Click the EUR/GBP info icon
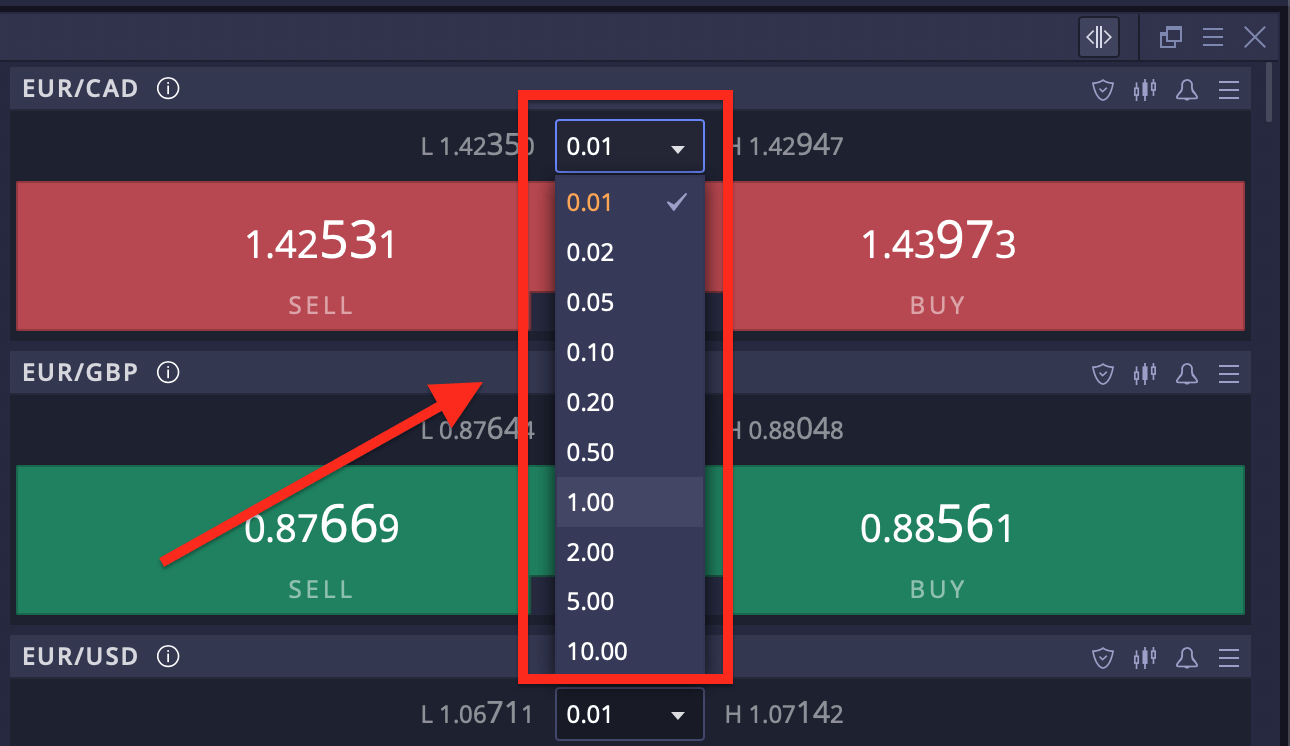1290x746 pixels. click(167, 372)
